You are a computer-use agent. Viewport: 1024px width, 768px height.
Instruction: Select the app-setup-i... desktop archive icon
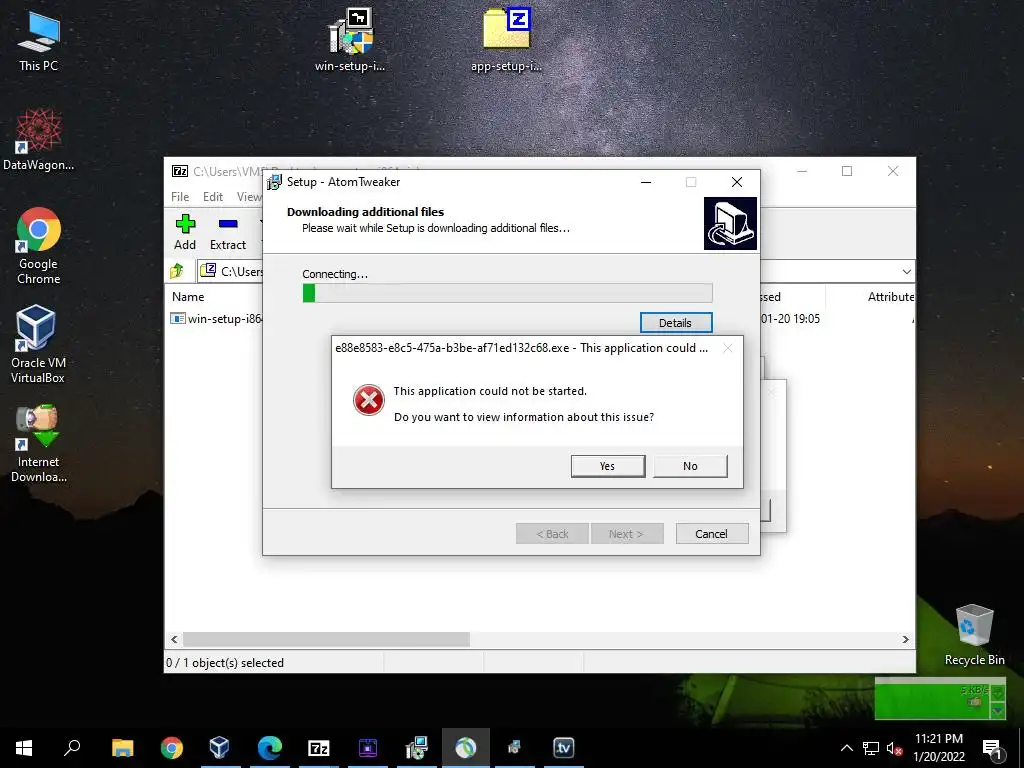point(507,39)
